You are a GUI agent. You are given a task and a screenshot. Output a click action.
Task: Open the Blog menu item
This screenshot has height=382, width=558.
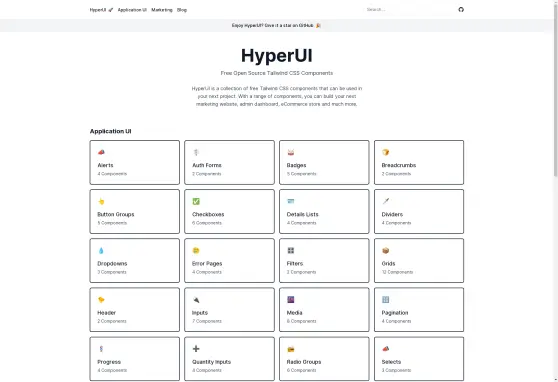click(182, 10)
